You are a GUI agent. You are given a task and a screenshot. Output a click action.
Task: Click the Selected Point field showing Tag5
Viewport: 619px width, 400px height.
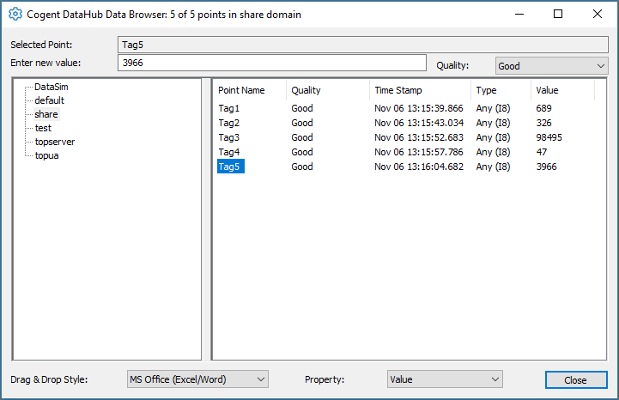[363, 45]
